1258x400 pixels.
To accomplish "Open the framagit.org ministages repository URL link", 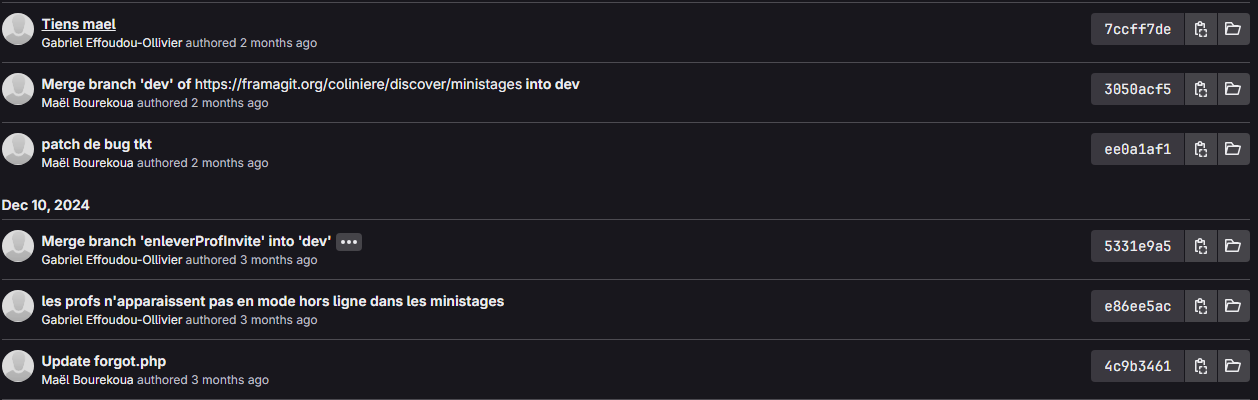I will (x=358, y=84).
